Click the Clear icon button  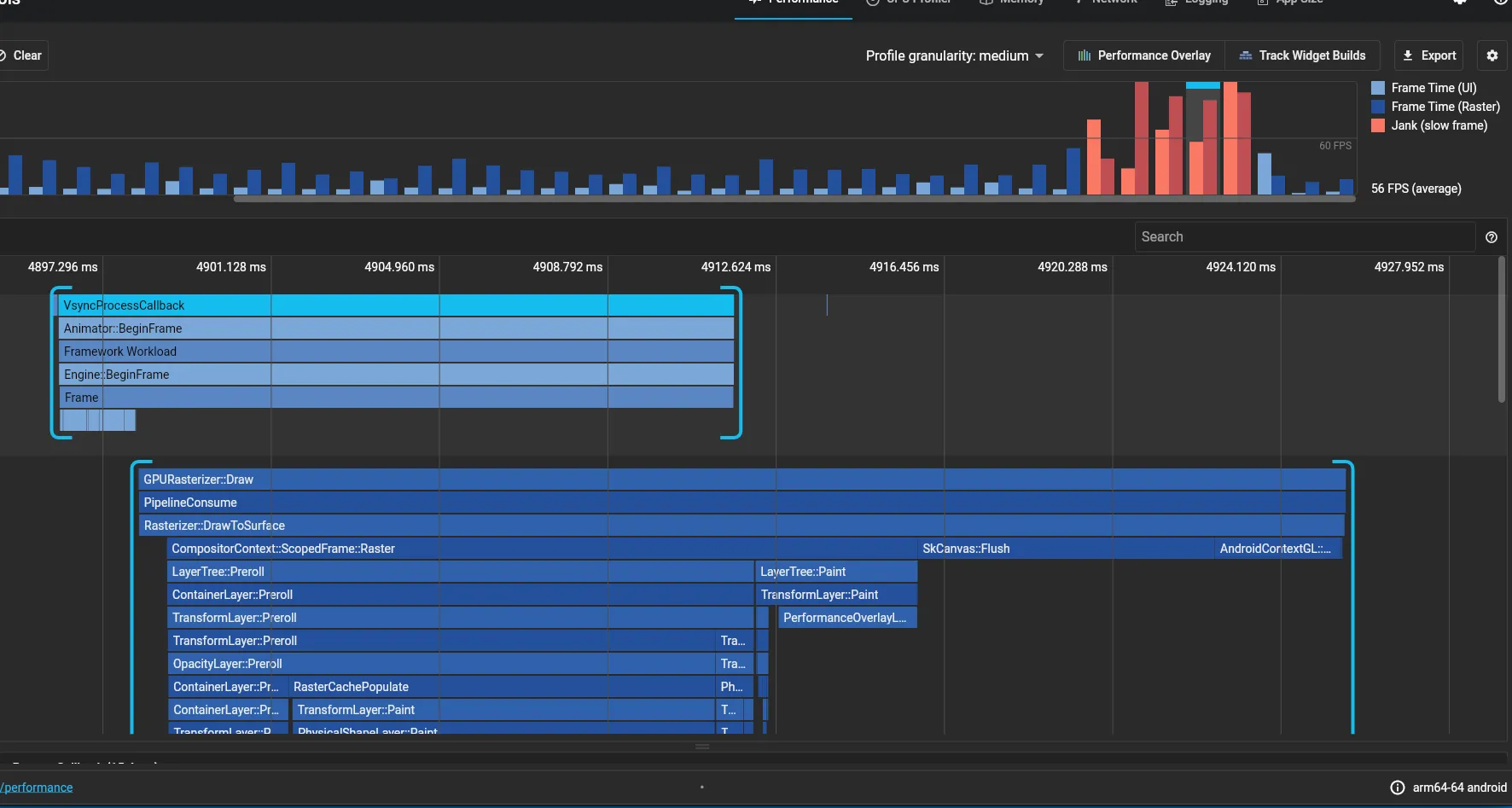click(x=3, y=55)
